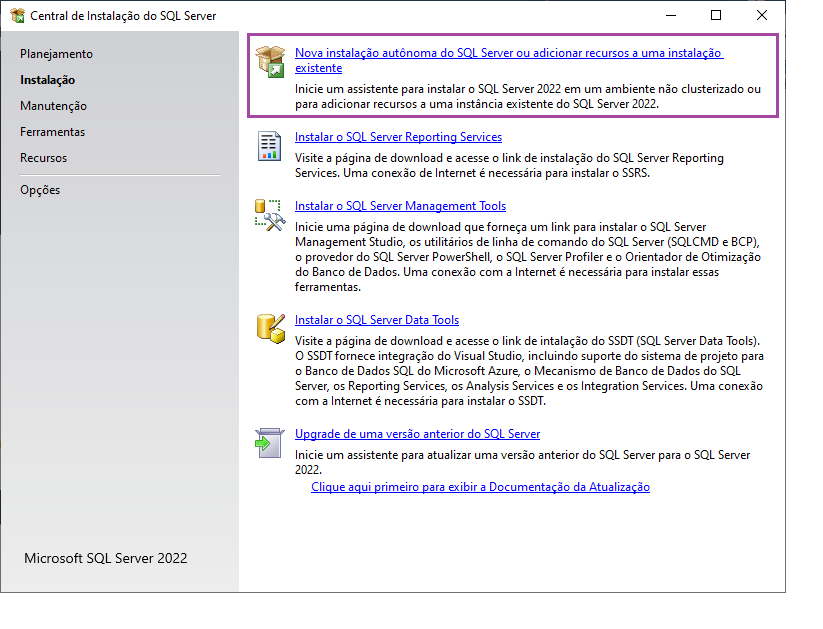
Task: Show the Opções page
Action: (x=40, y=190)
